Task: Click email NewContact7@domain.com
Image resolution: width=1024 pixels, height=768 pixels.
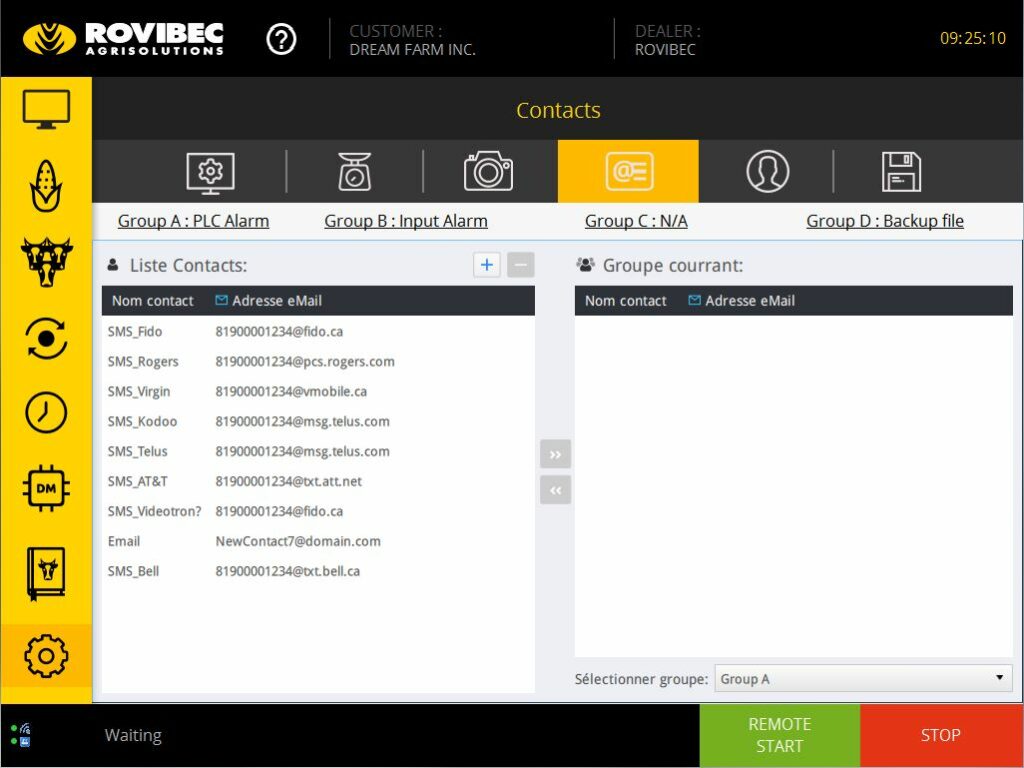Action: [x=298, y=541]
